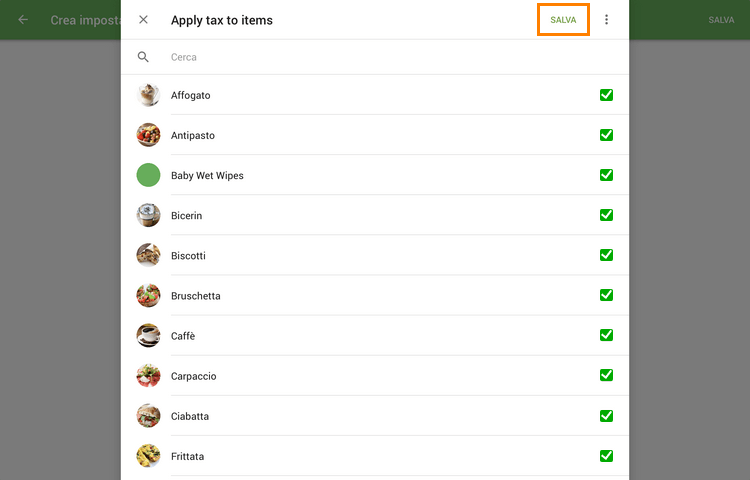
Task: Click the Caffè coffee cup image
Action: pyautogui.click(x=148, y=336)
